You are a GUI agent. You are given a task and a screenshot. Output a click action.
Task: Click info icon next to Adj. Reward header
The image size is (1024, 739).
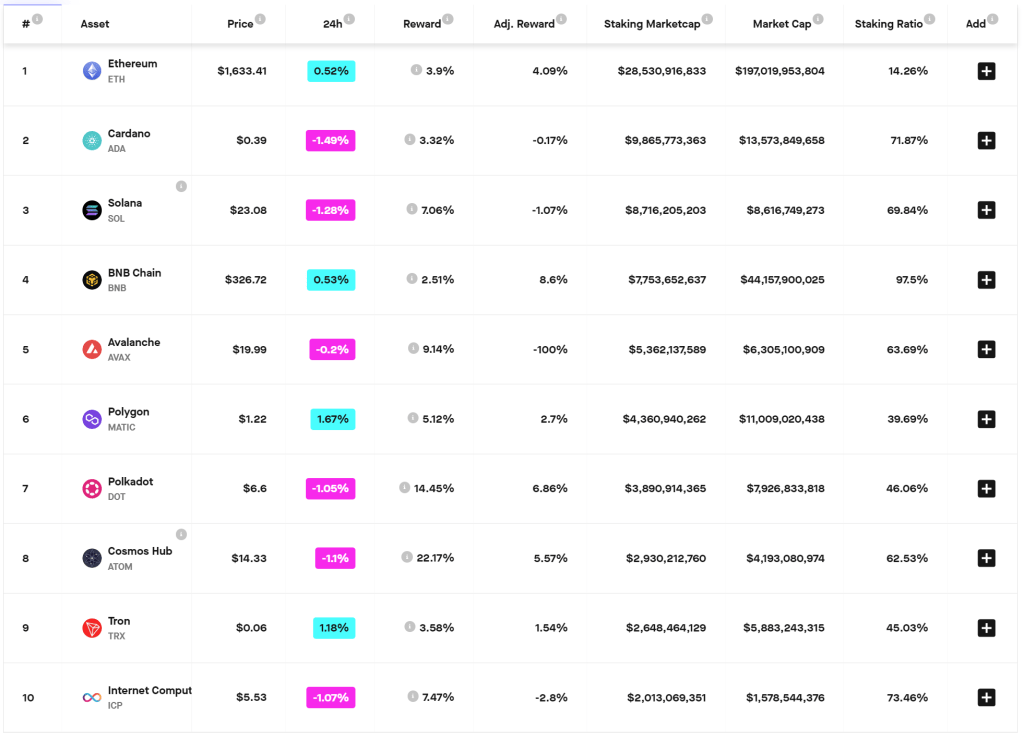point(562,20)
